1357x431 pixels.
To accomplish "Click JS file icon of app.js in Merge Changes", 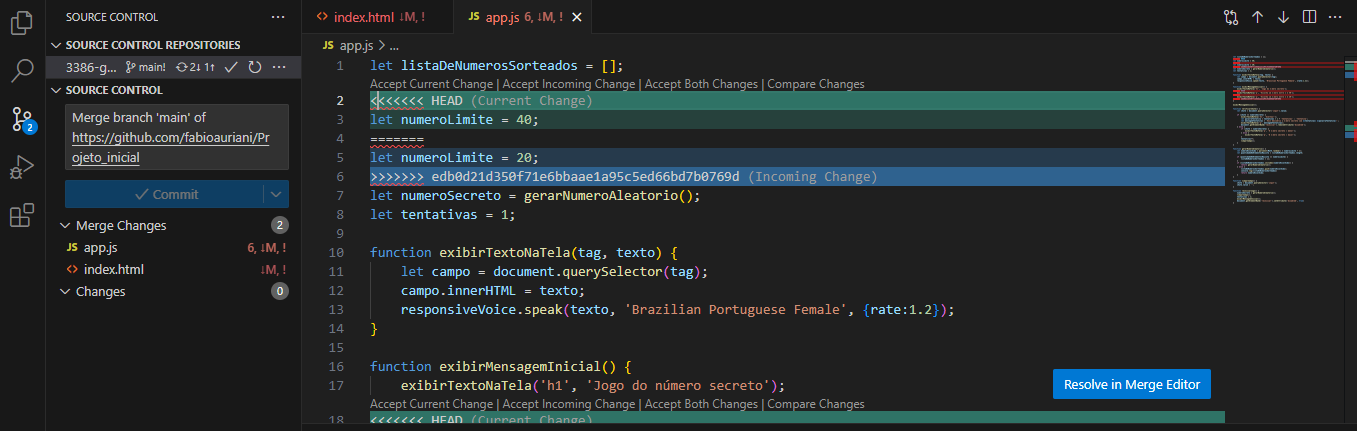I will [72, 248].
